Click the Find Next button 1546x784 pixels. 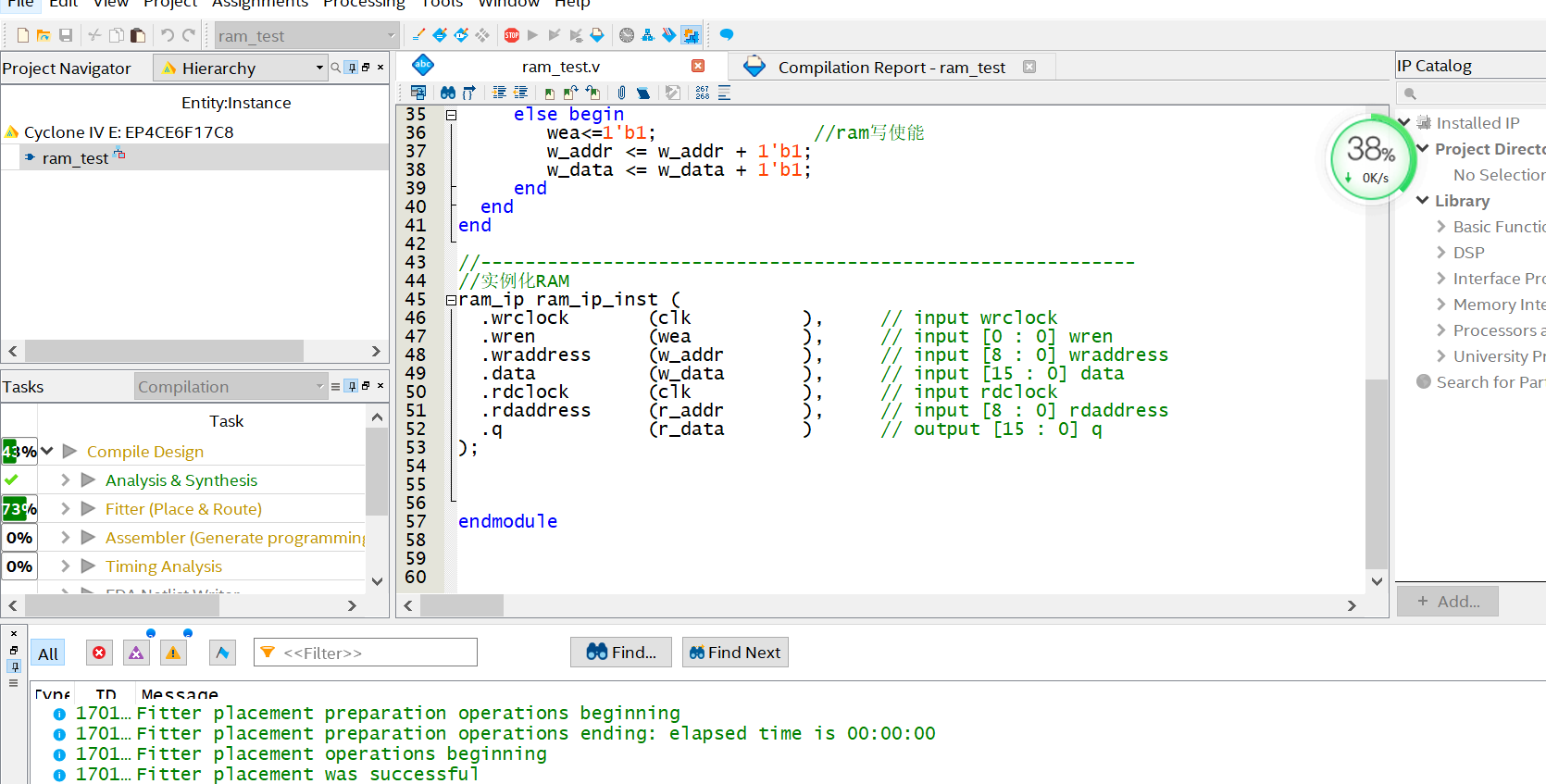(x=735, y=653)
